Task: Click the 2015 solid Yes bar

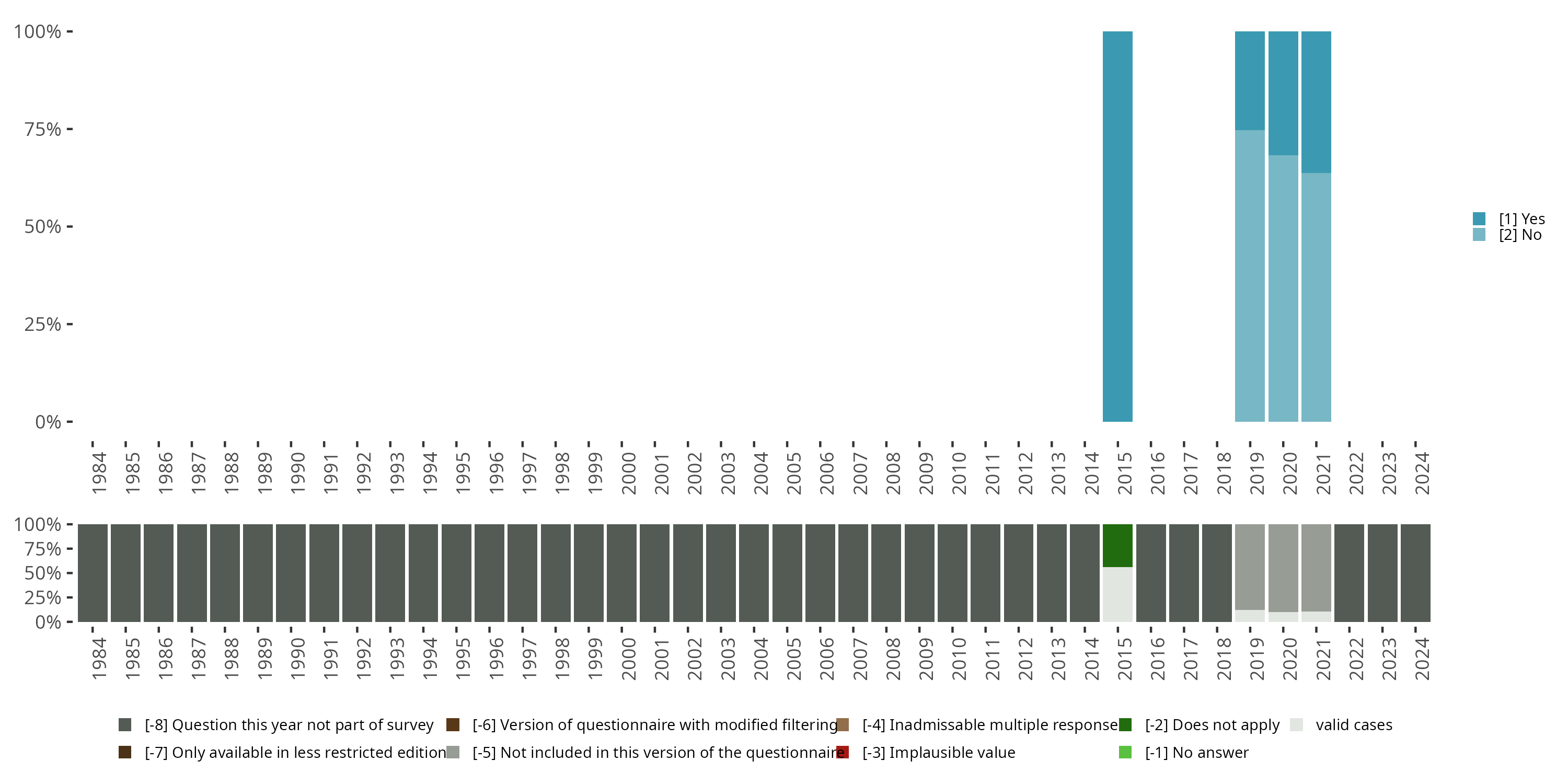Action: (x=1117, y=226)
